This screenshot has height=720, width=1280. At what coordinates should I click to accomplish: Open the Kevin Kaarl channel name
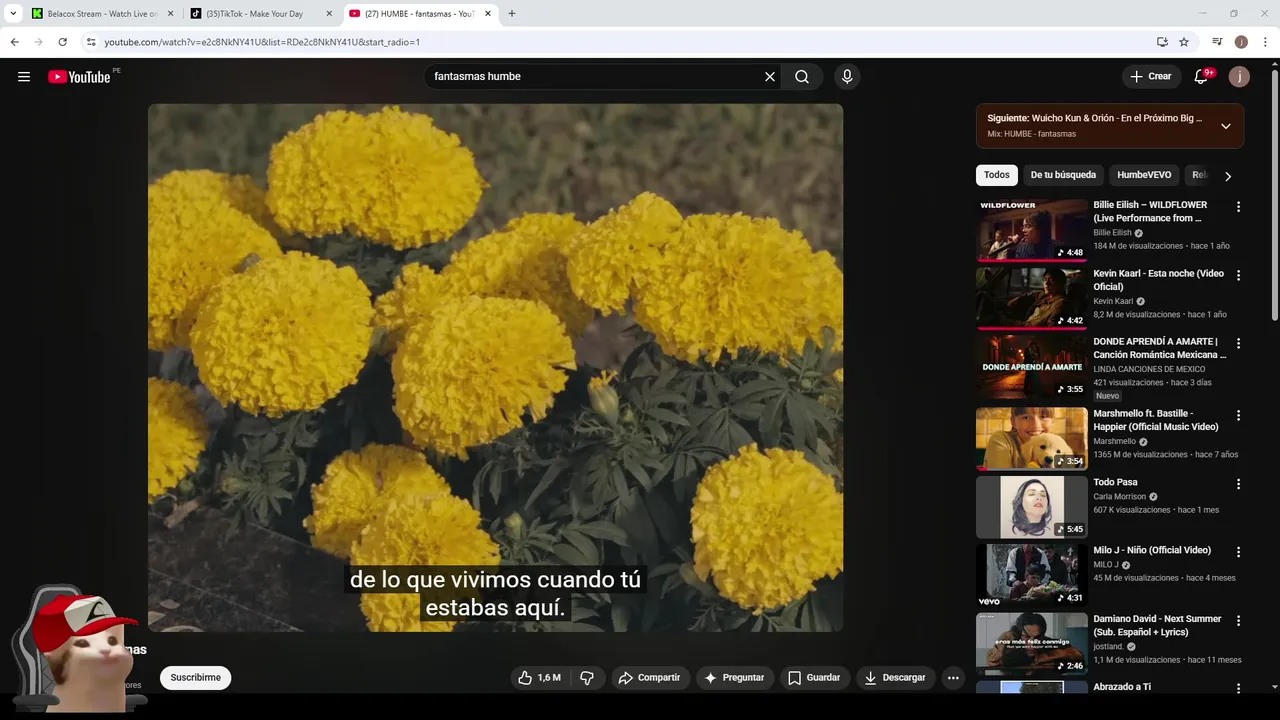(1113, 301)
